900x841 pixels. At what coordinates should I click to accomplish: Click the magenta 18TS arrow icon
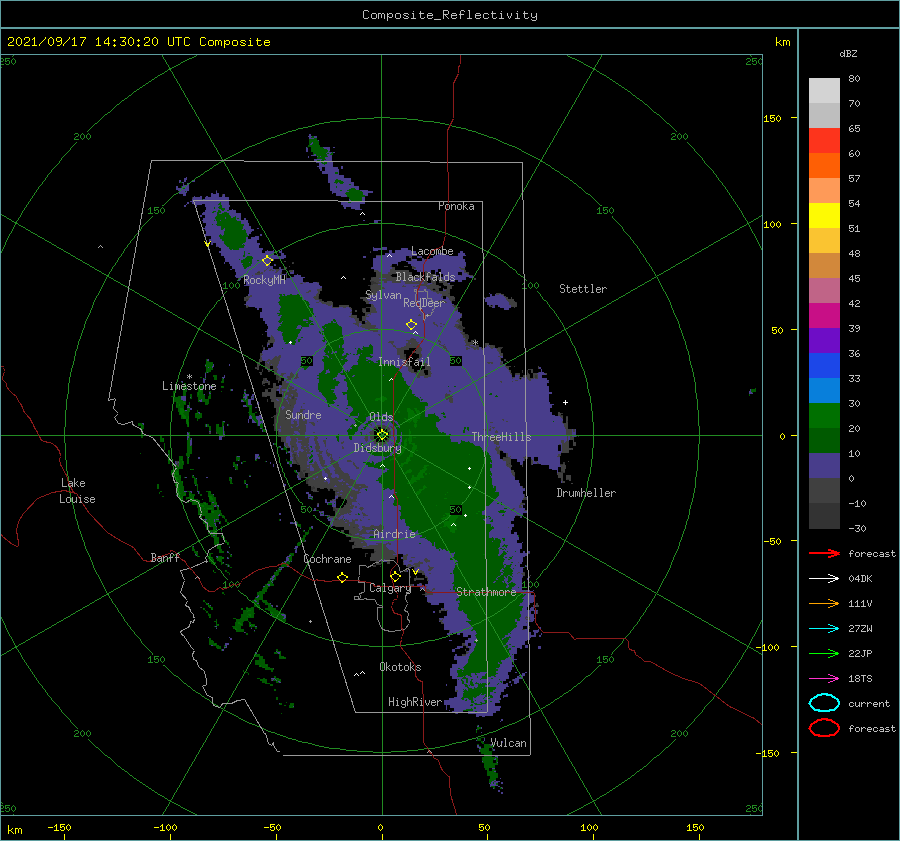point(824,679)
